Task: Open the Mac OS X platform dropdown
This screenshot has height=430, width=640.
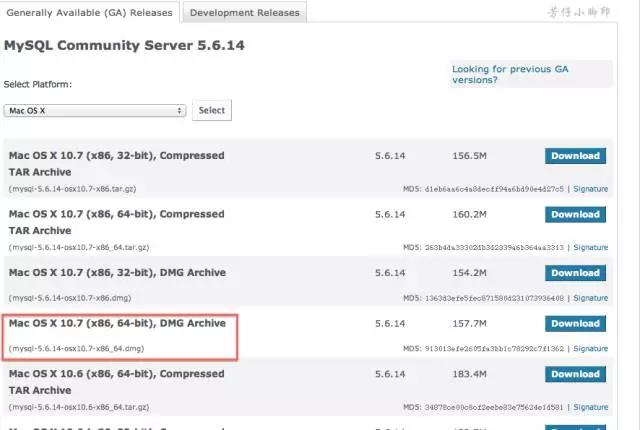Action: tap(95, 111)
